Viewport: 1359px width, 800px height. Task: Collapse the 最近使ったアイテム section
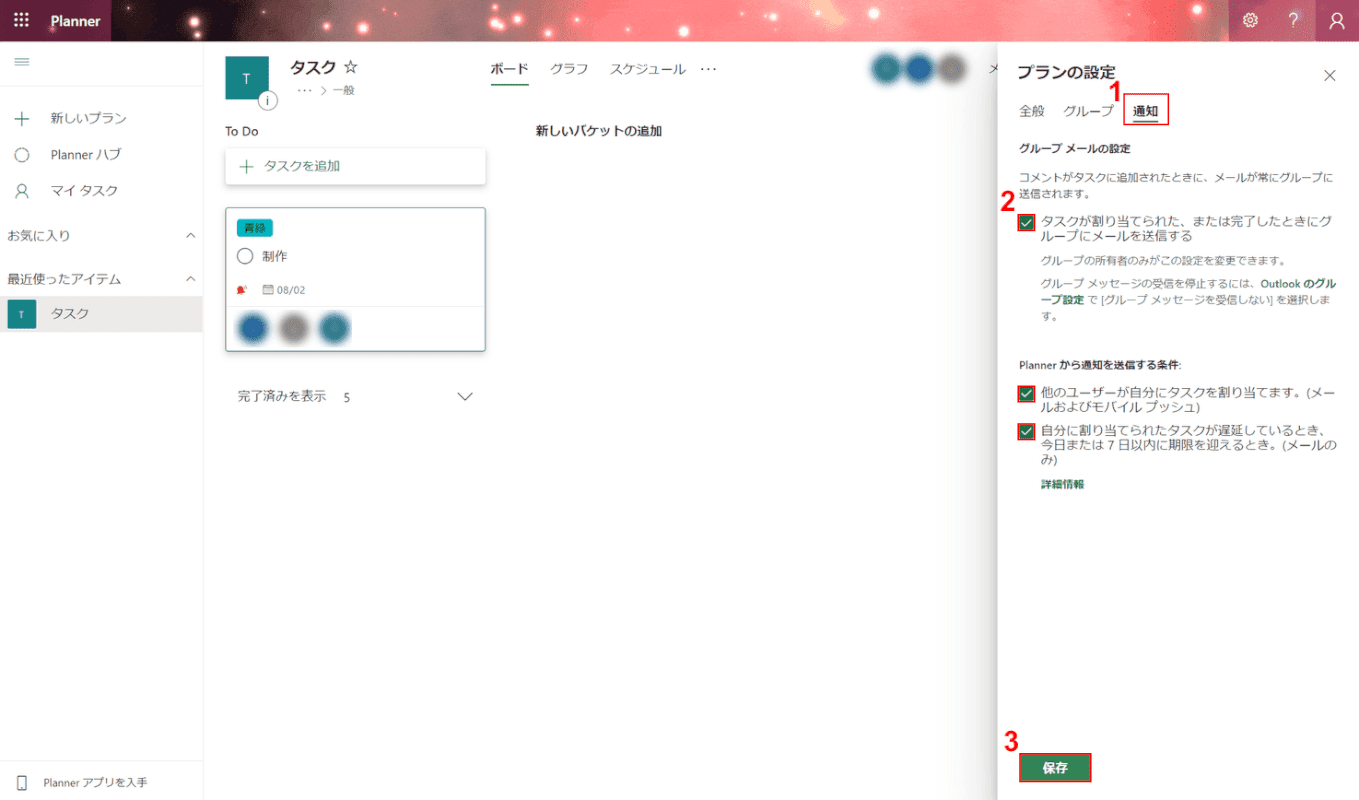pos(191,279)
